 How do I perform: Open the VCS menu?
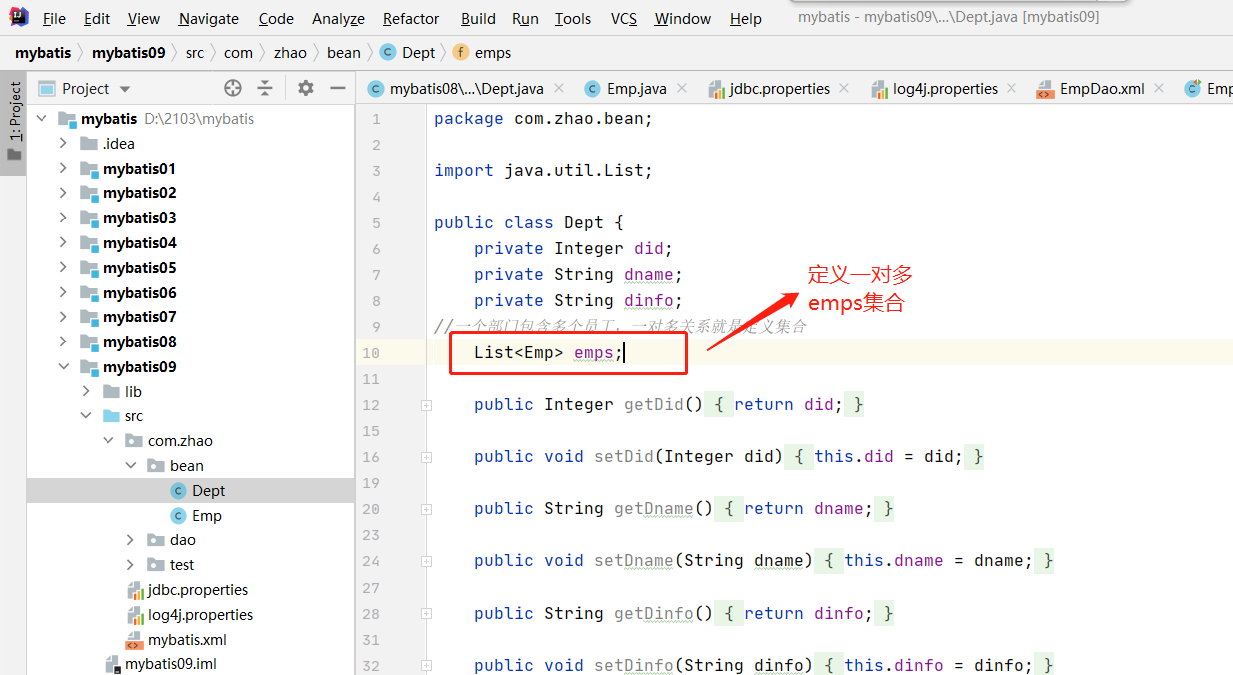pyautogui.click(x=624, y=18)
